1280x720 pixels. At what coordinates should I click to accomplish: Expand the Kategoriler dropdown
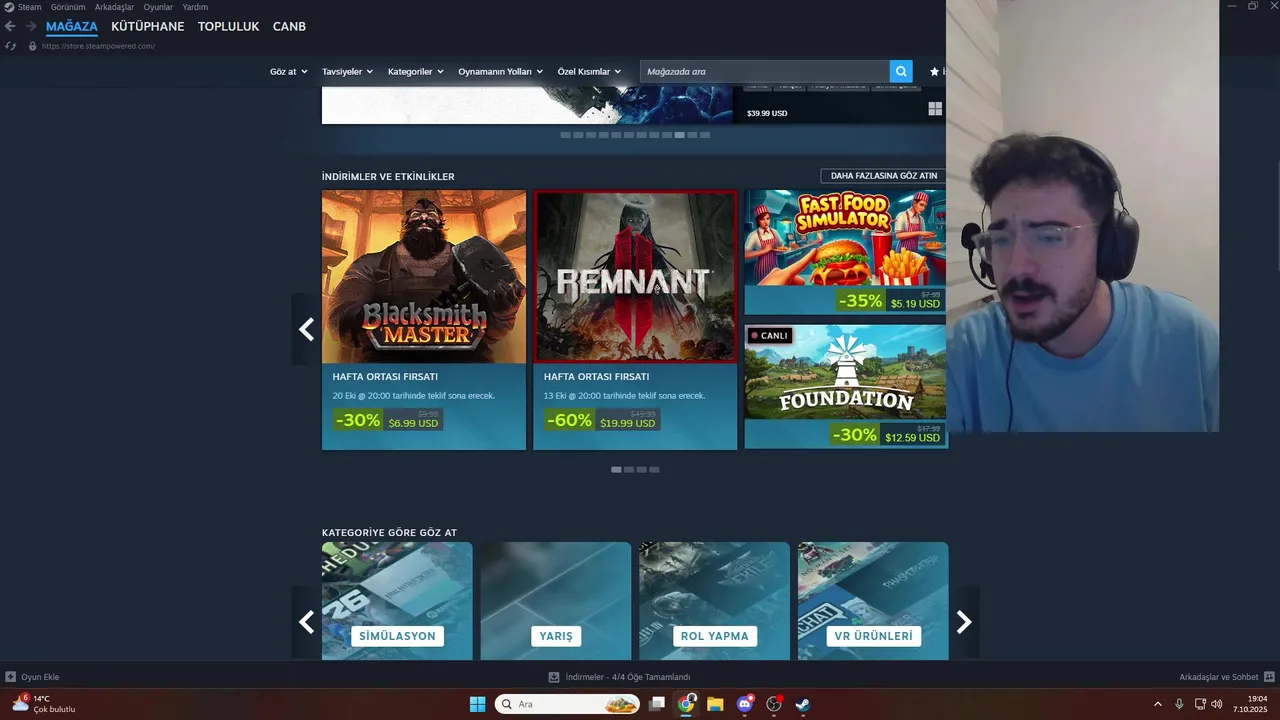[415, 71]
